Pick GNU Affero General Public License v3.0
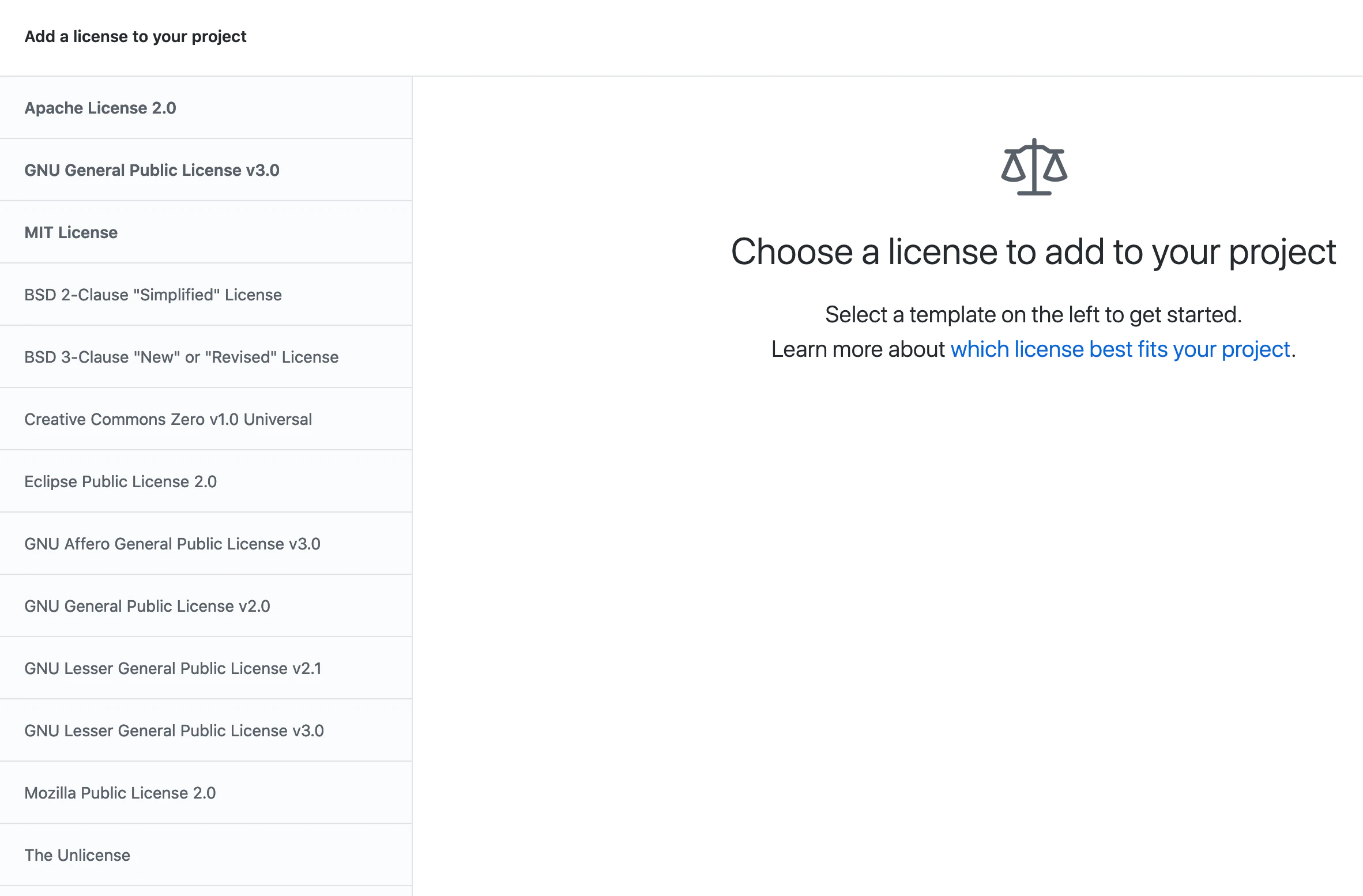 pyautogui.click(x=172, y=544)
